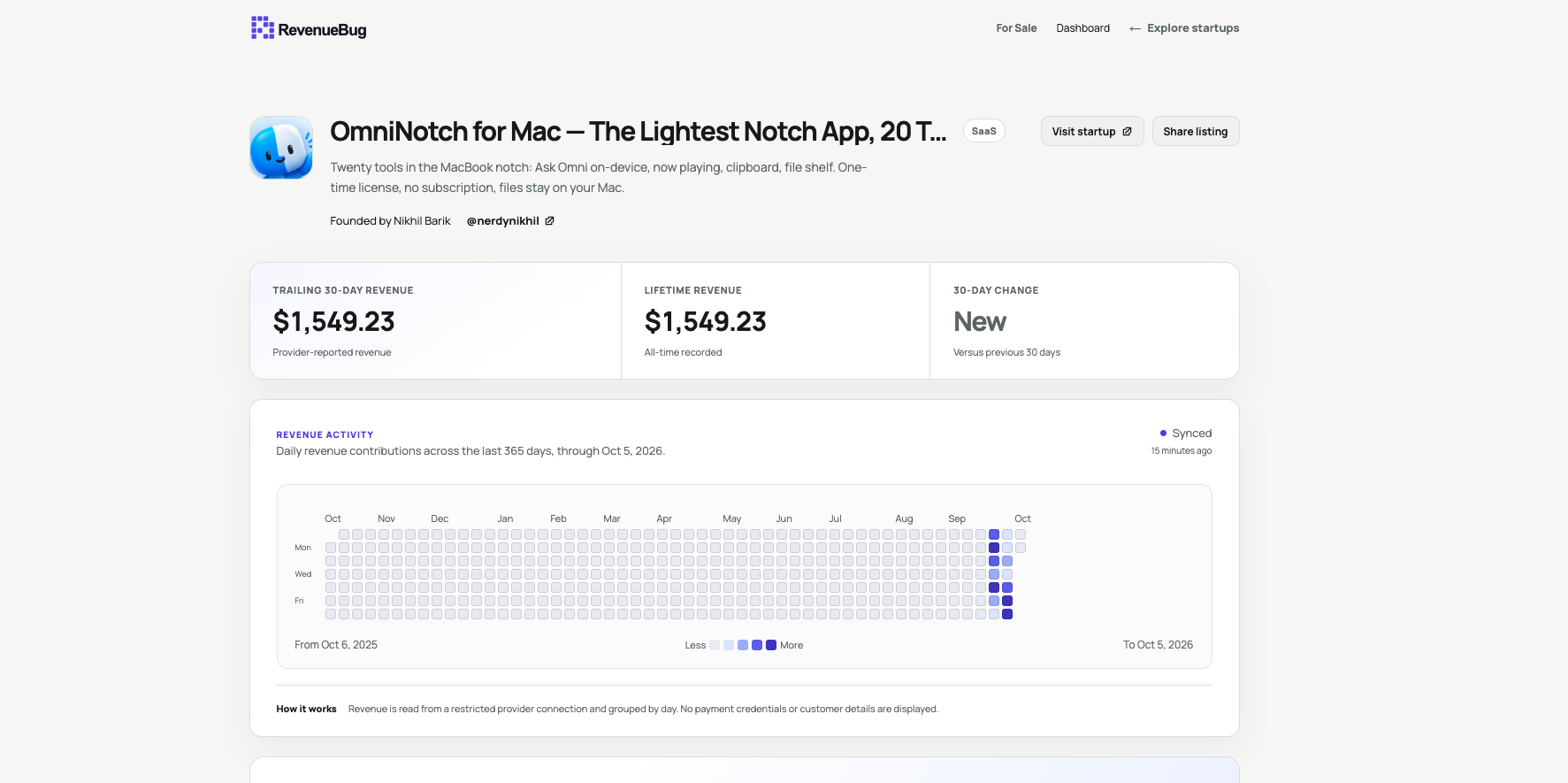Click the "From Oct 6, 2025" date label

coord(336,645)
